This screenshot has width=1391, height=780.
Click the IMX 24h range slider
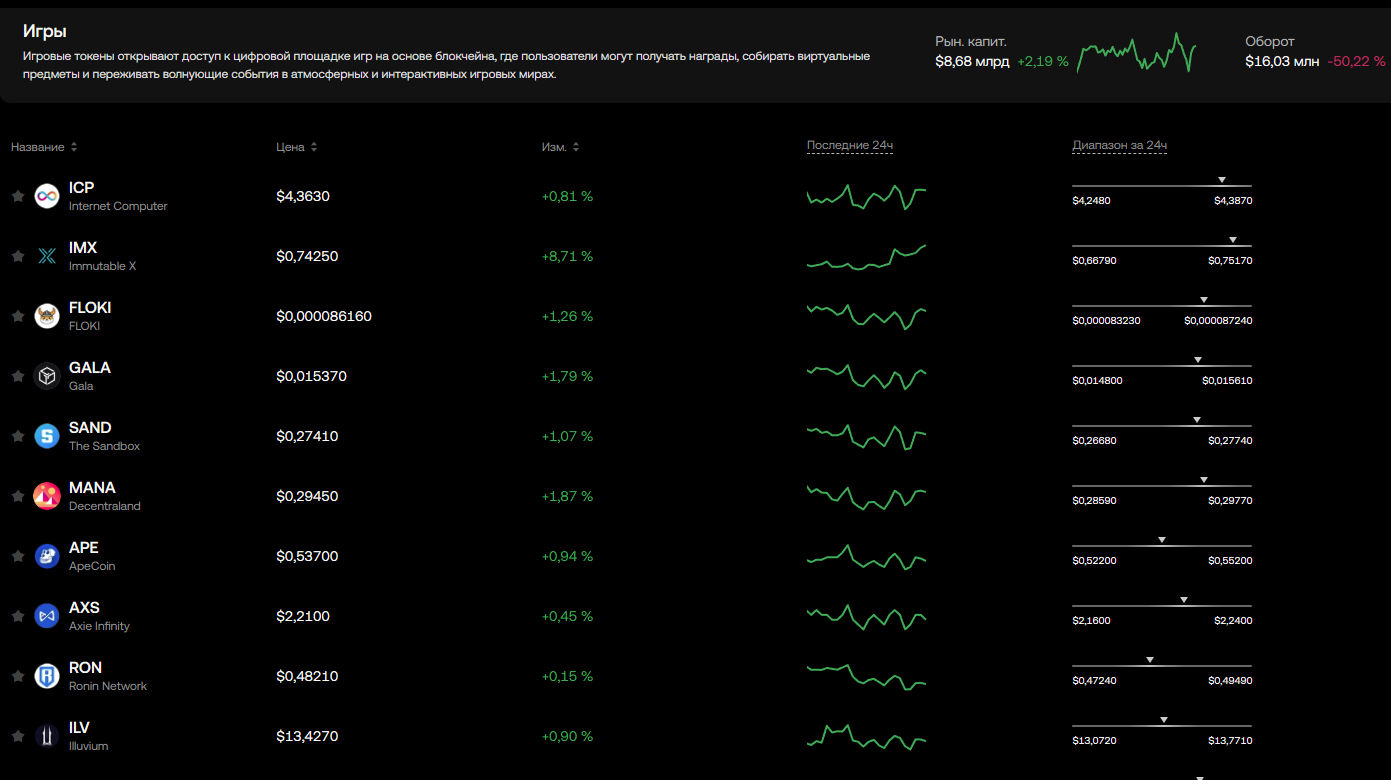click(x=1161, y=244)
